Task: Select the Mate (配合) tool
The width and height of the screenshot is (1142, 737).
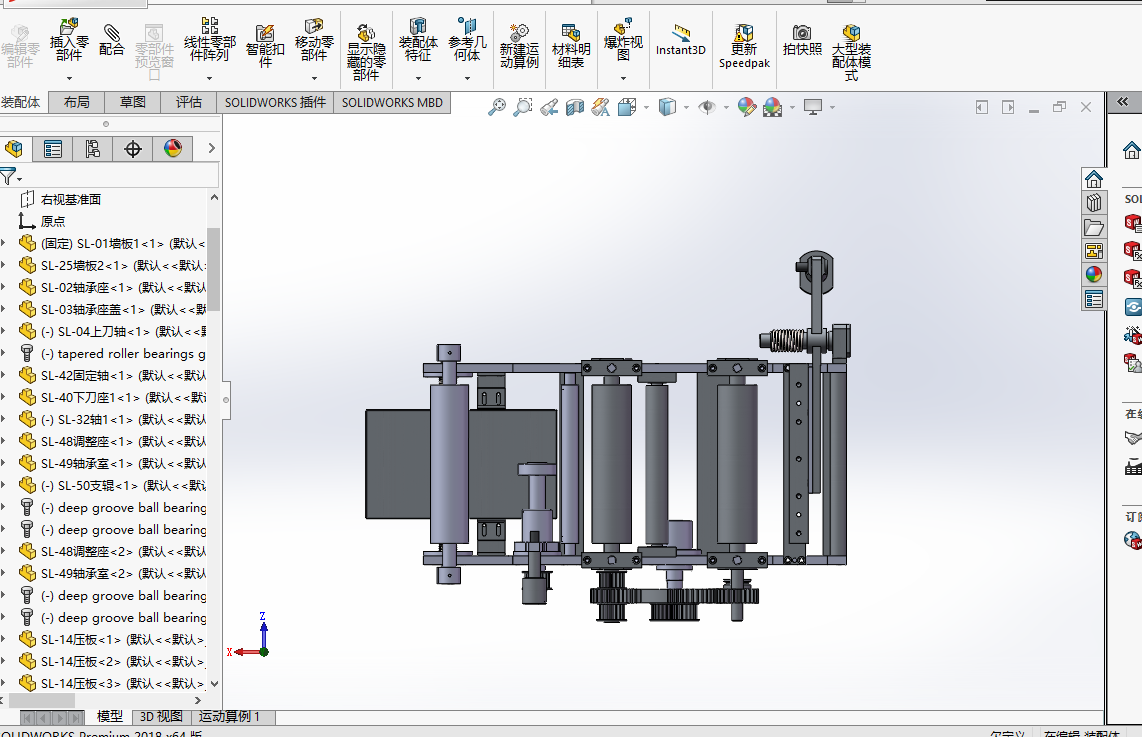Action: pyautogui.click(x=111, y=40)
